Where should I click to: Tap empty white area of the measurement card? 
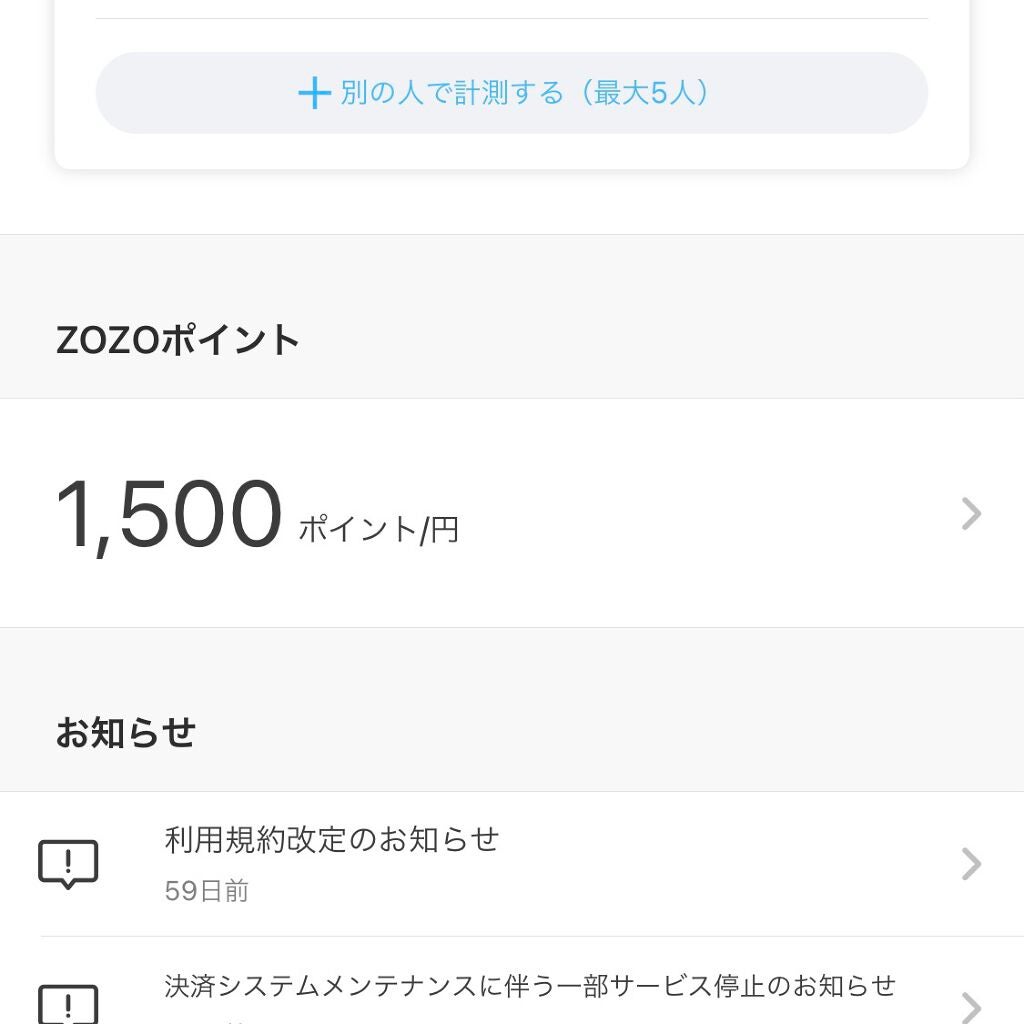pyautogui.click(x=512, y=150)
